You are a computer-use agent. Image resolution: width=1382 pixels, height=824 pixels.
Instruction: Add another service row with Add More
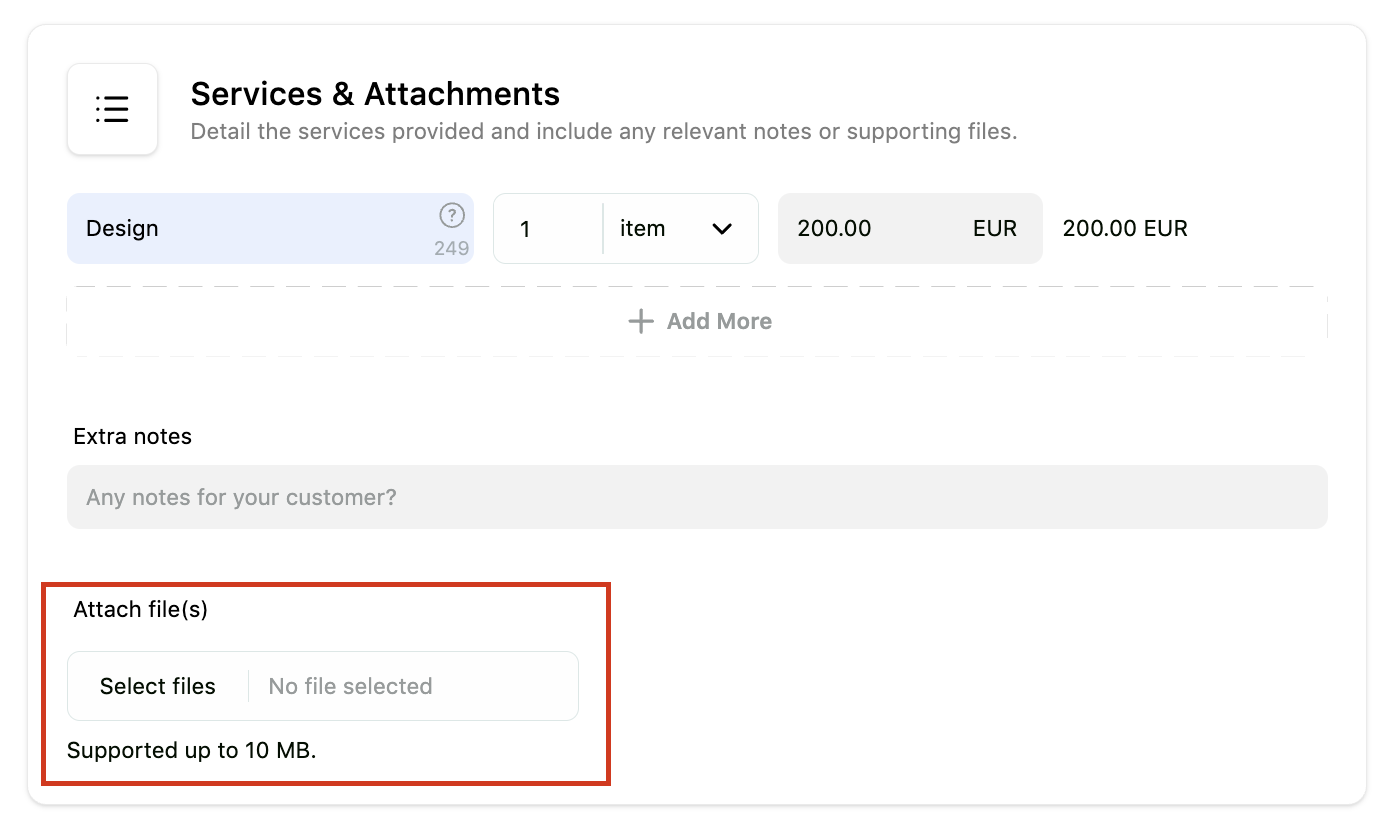pos(697,321)
